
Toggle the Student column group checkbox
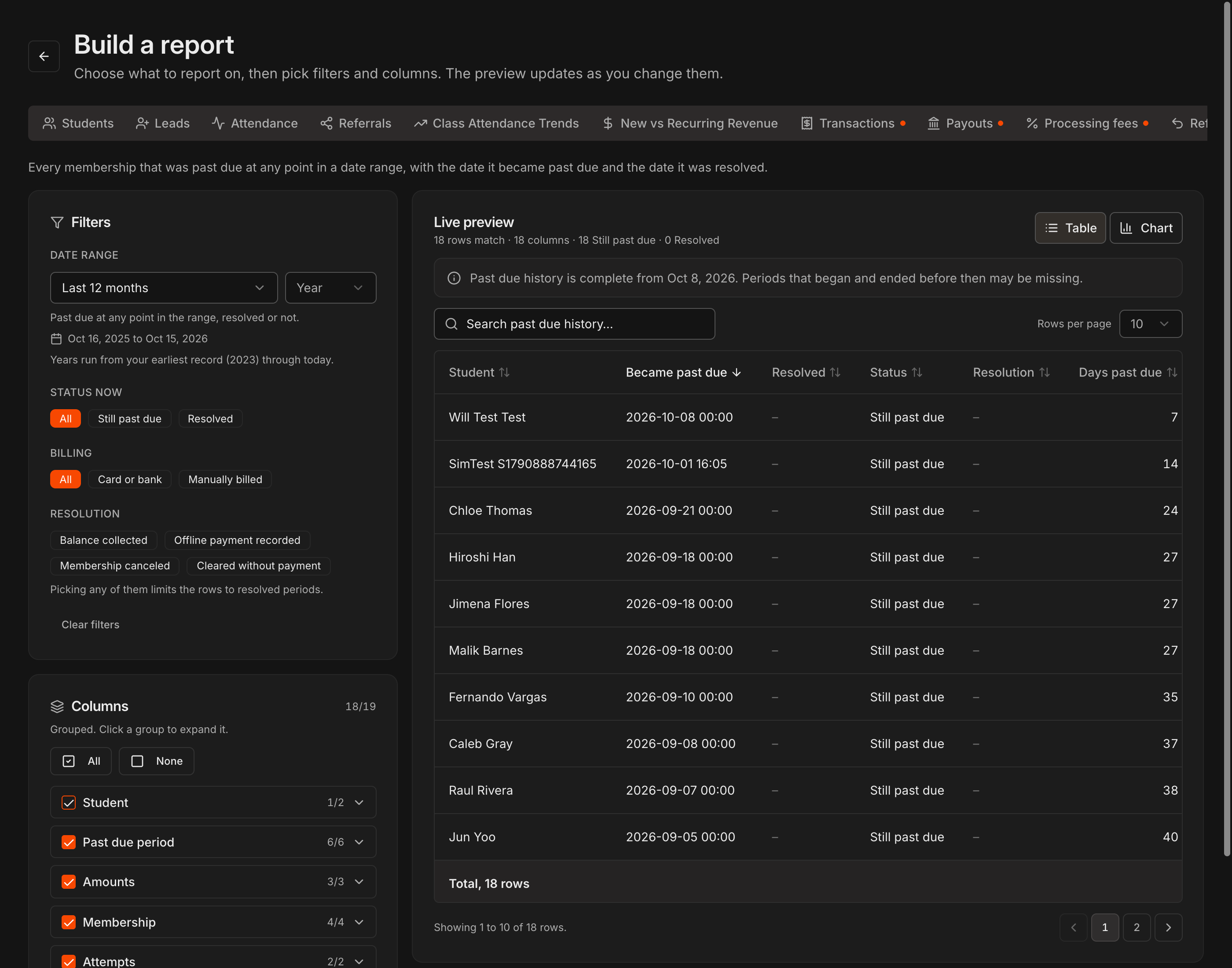69,803
